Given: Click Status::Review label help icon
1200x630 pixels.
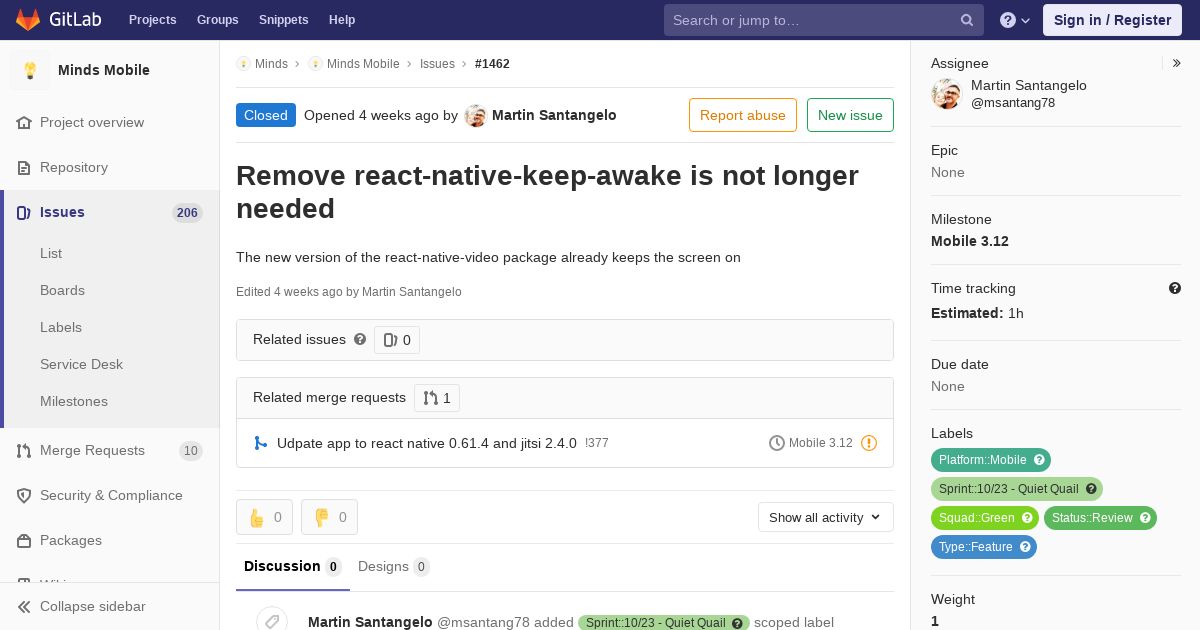Looking at the screenshot, I should (x=1145, y=518).
